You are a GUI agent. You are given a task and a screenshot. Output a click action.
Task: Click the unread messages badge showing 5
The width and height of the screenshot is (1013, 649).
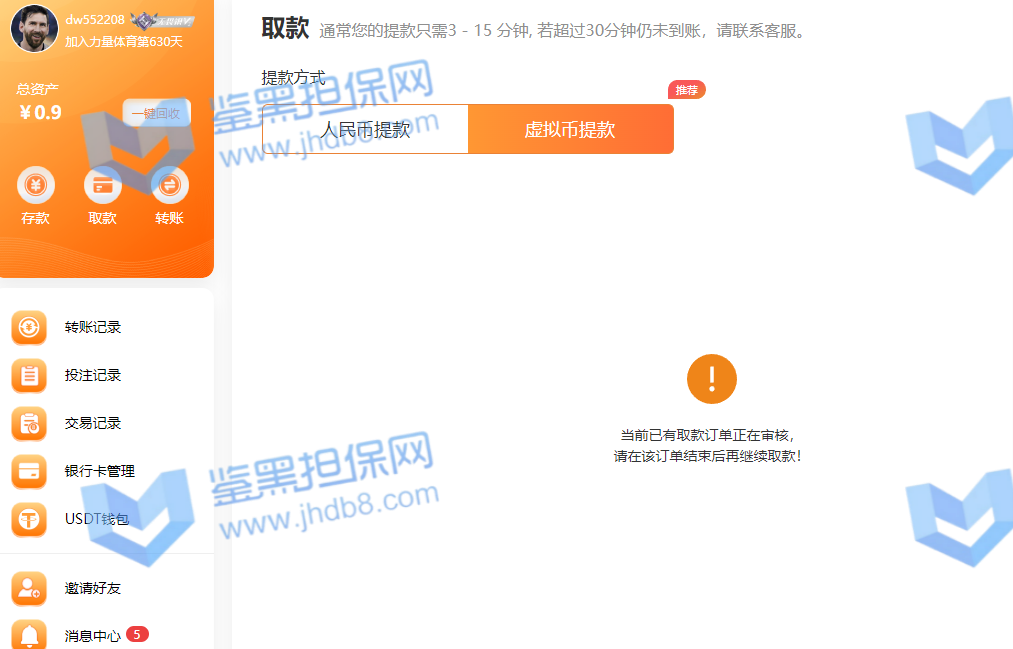point(138,634)
